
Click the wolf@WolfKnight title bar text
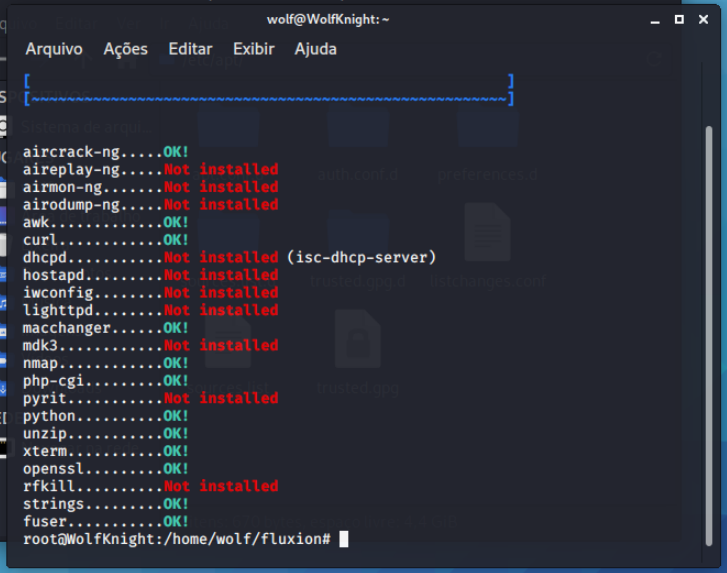tap(328, 19)
